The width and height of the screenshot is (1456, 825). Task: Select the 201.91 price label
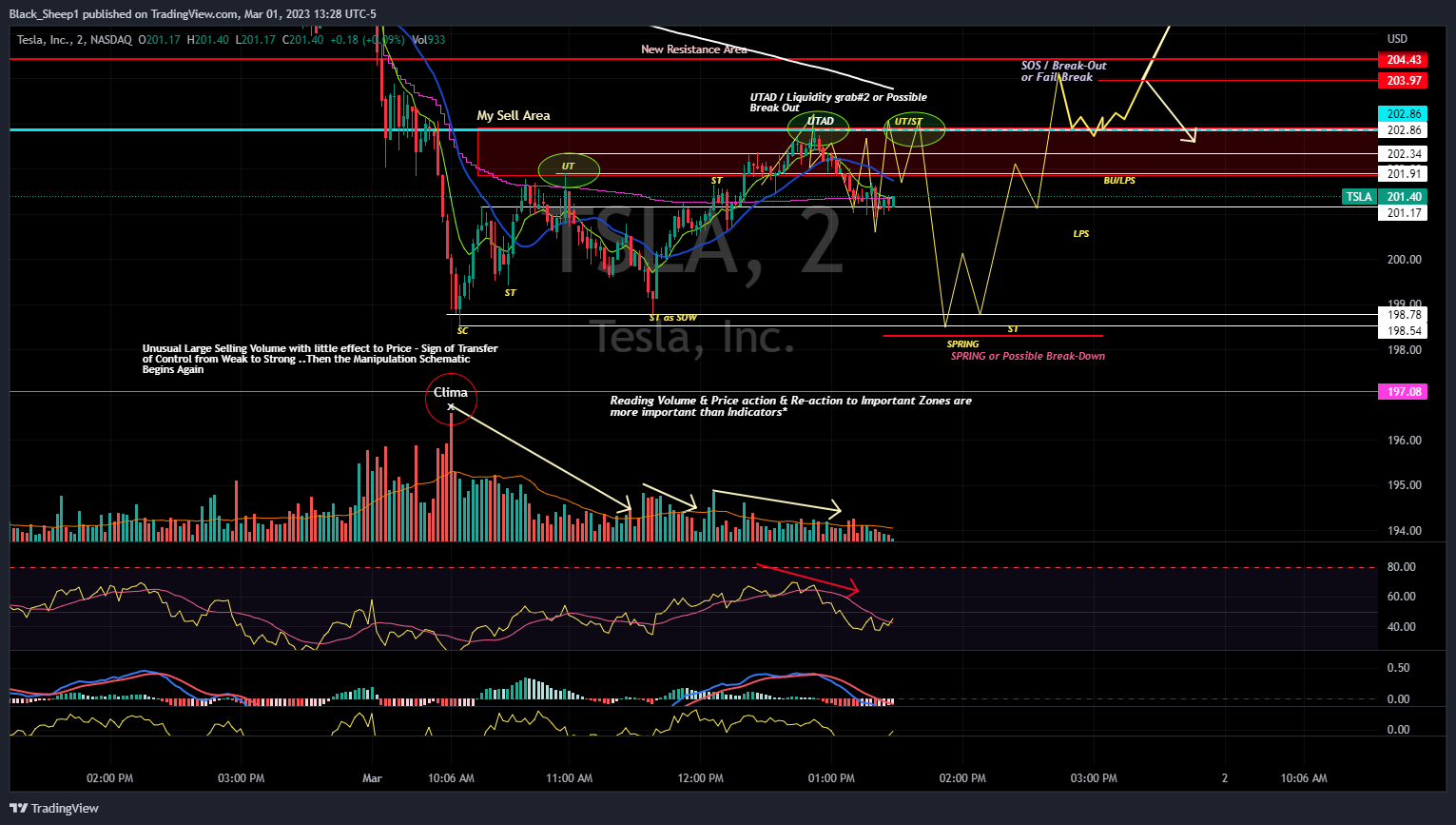pos(1403,174)
